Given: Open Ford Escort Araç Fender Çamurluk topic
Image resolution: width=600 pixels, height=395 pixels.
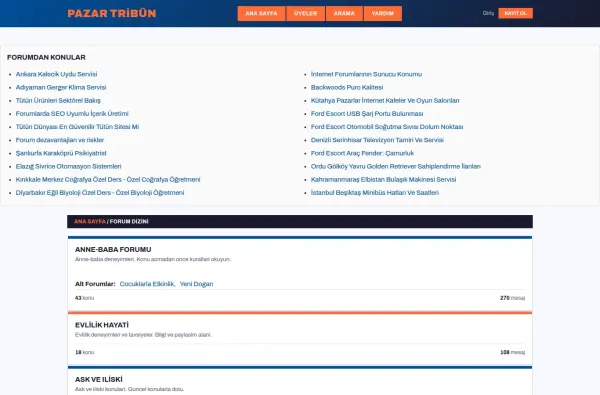Looking at the screenshot, I should [x=362, y=153].
